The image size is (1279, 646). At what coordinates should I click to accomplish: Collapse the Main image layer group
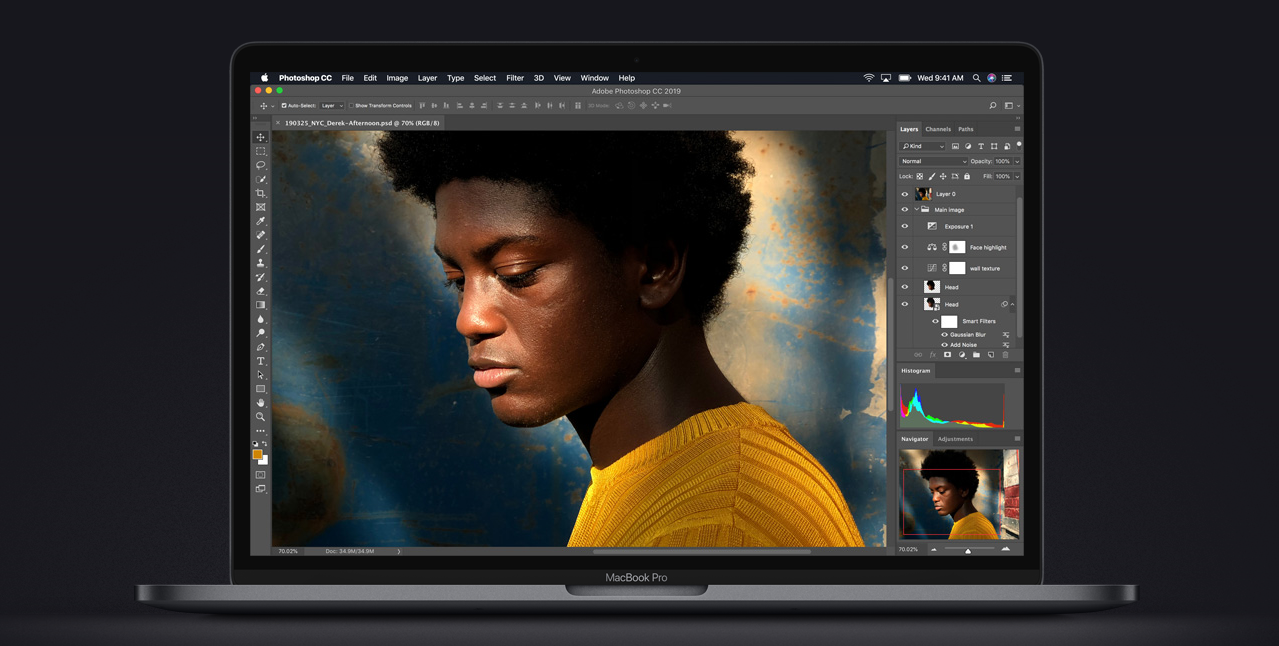point(916,210)
